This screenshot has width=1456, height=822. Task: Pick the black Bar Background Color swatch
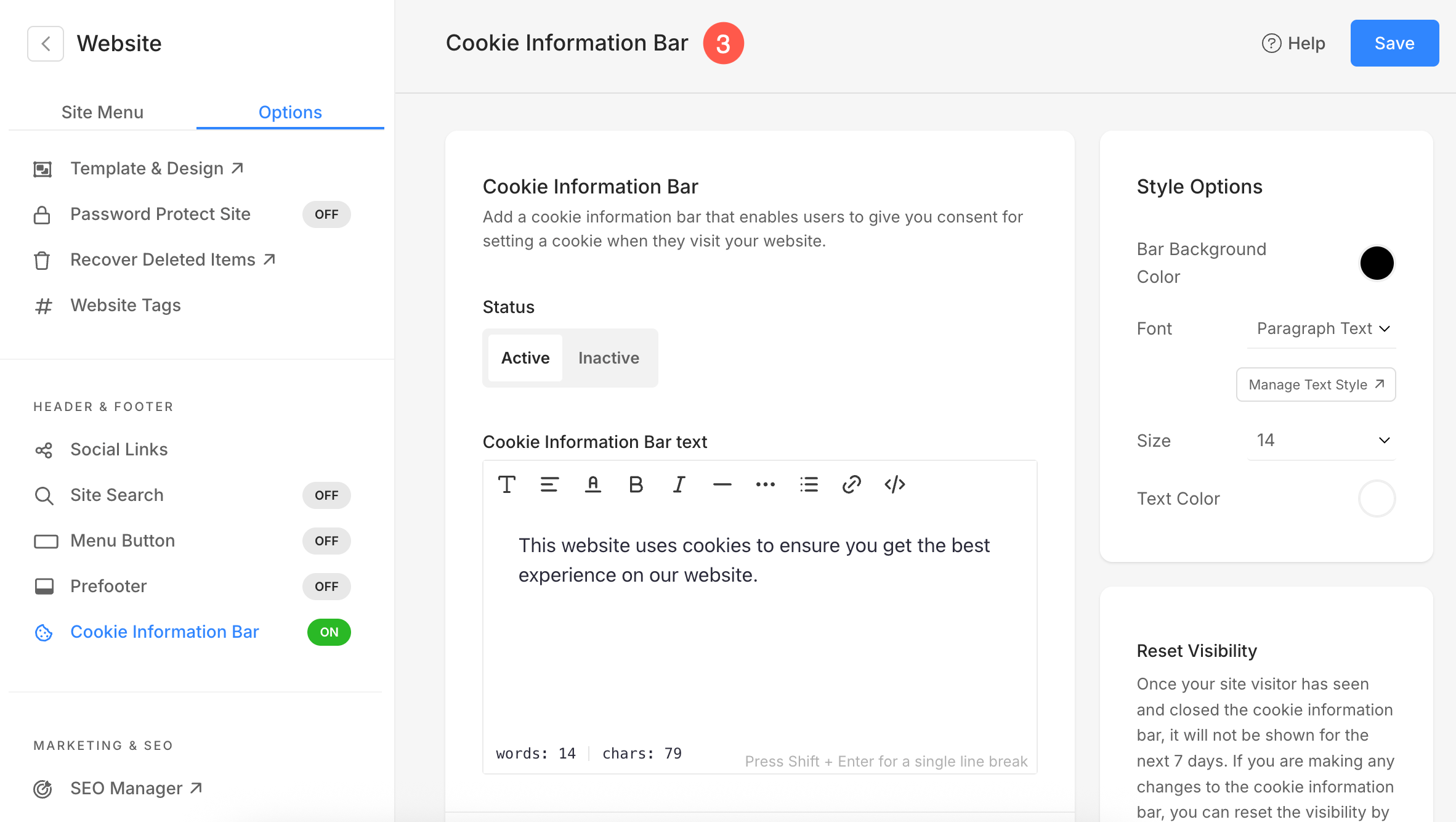pos(1377,263)
